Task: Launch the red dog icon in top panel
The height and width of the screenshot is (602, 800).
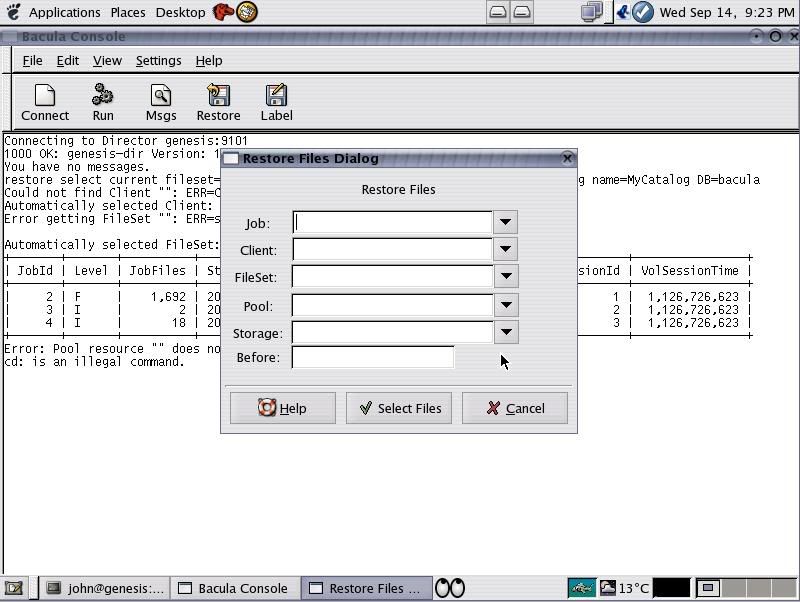Action: click(223, 12)
